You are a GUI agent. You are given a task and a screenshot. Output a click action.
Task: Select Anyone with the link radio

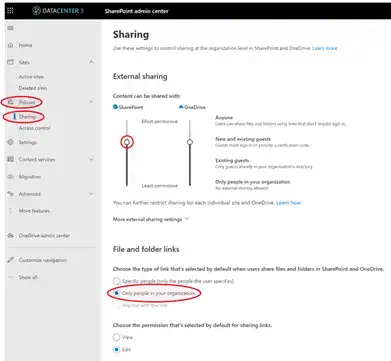[116, 305]
